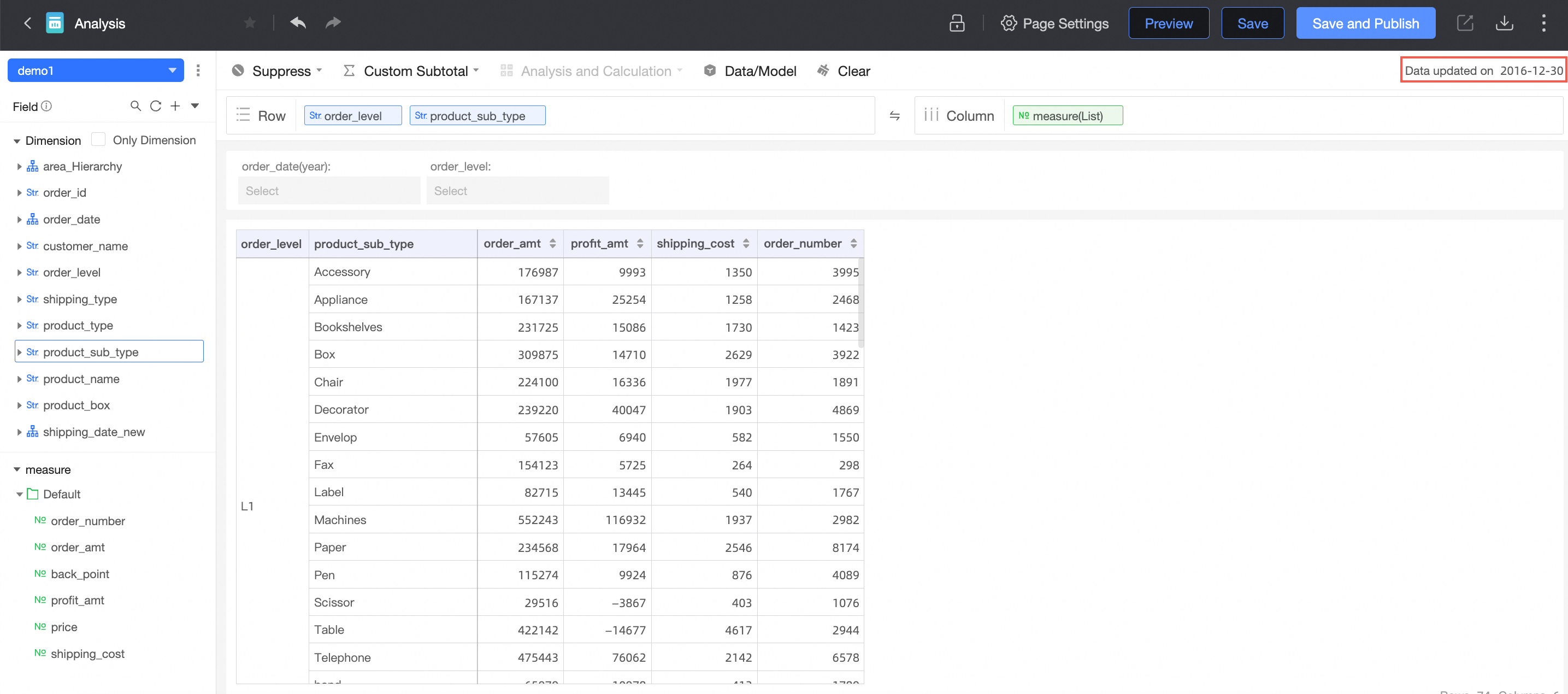Click the redo arrow icon
1568x694 pixels.
click(333, 23)
